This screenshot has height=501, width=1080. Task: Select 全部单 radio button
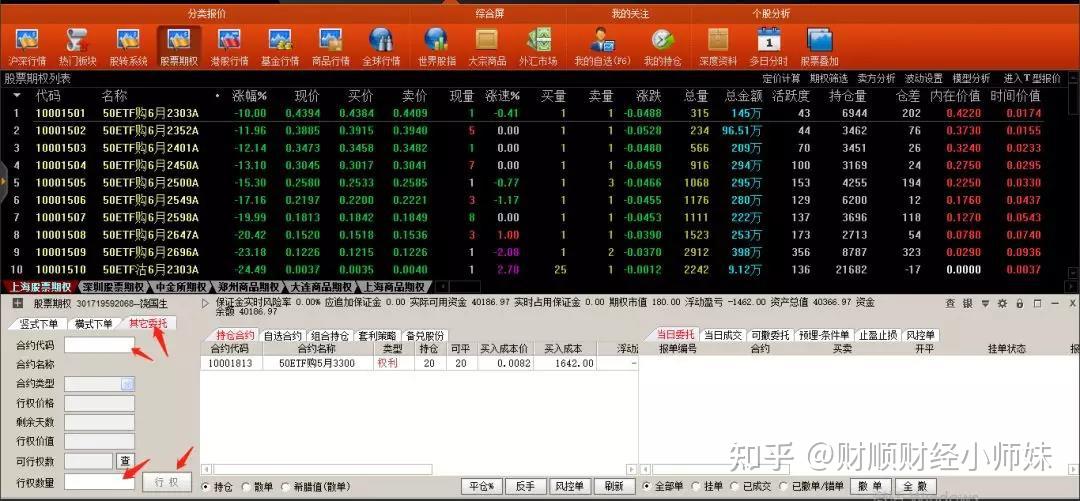(647, 487)
